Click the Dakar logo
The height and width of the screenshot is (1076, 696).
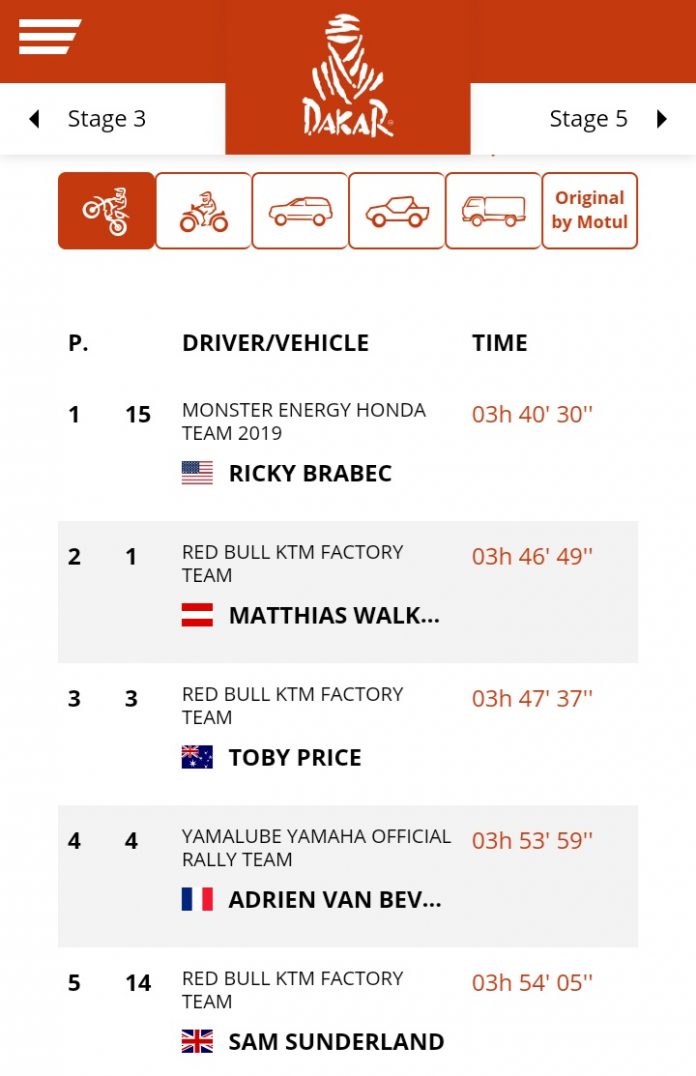click(348, 76)
